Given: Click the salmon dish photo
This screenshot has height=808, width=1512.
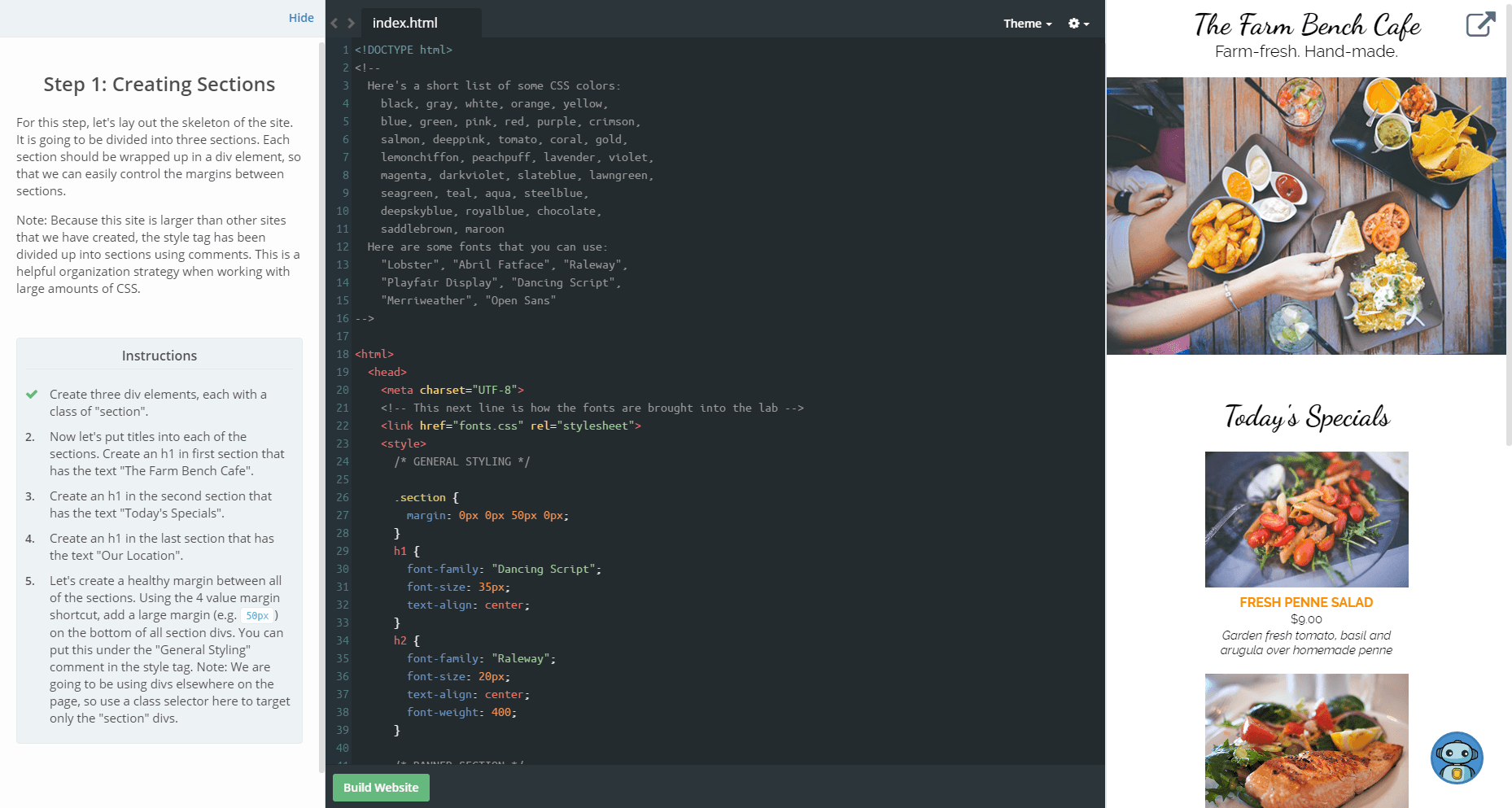Looking at the screenshot, I should [1306, 740].
